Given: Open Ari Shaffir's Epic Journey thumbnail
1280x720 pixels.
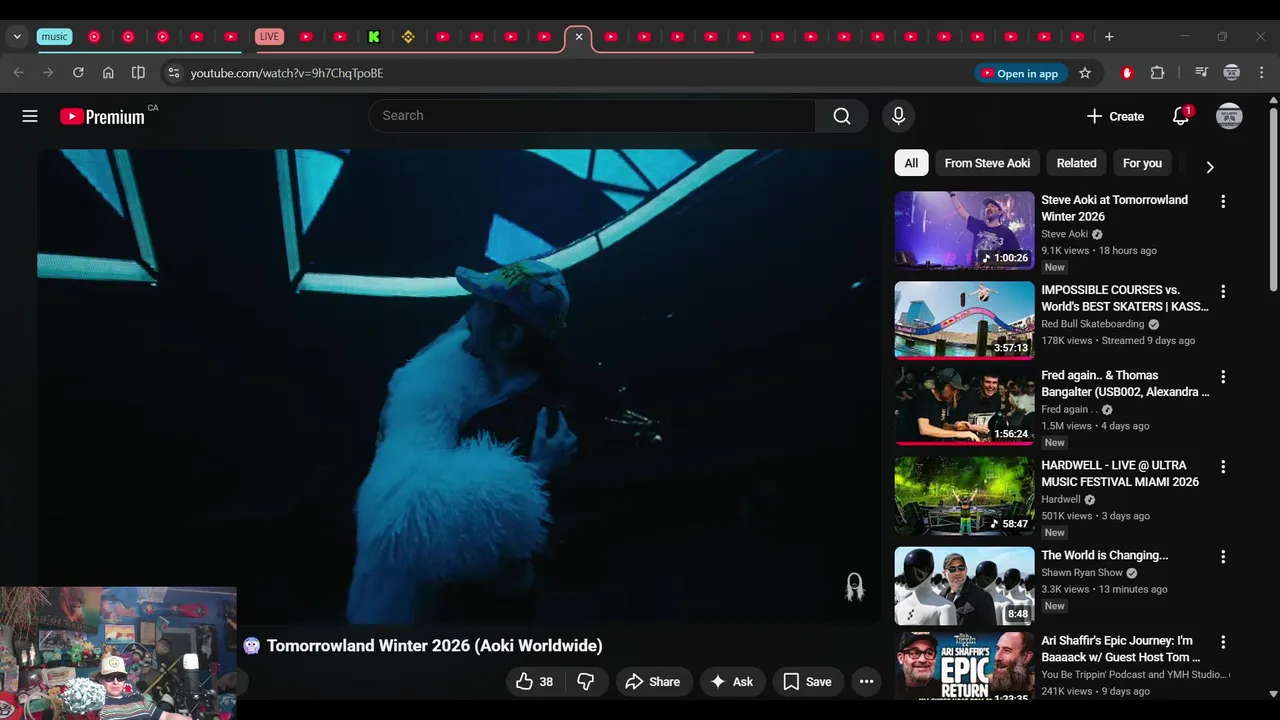Looking at the screenshot, I should (964, 665).
